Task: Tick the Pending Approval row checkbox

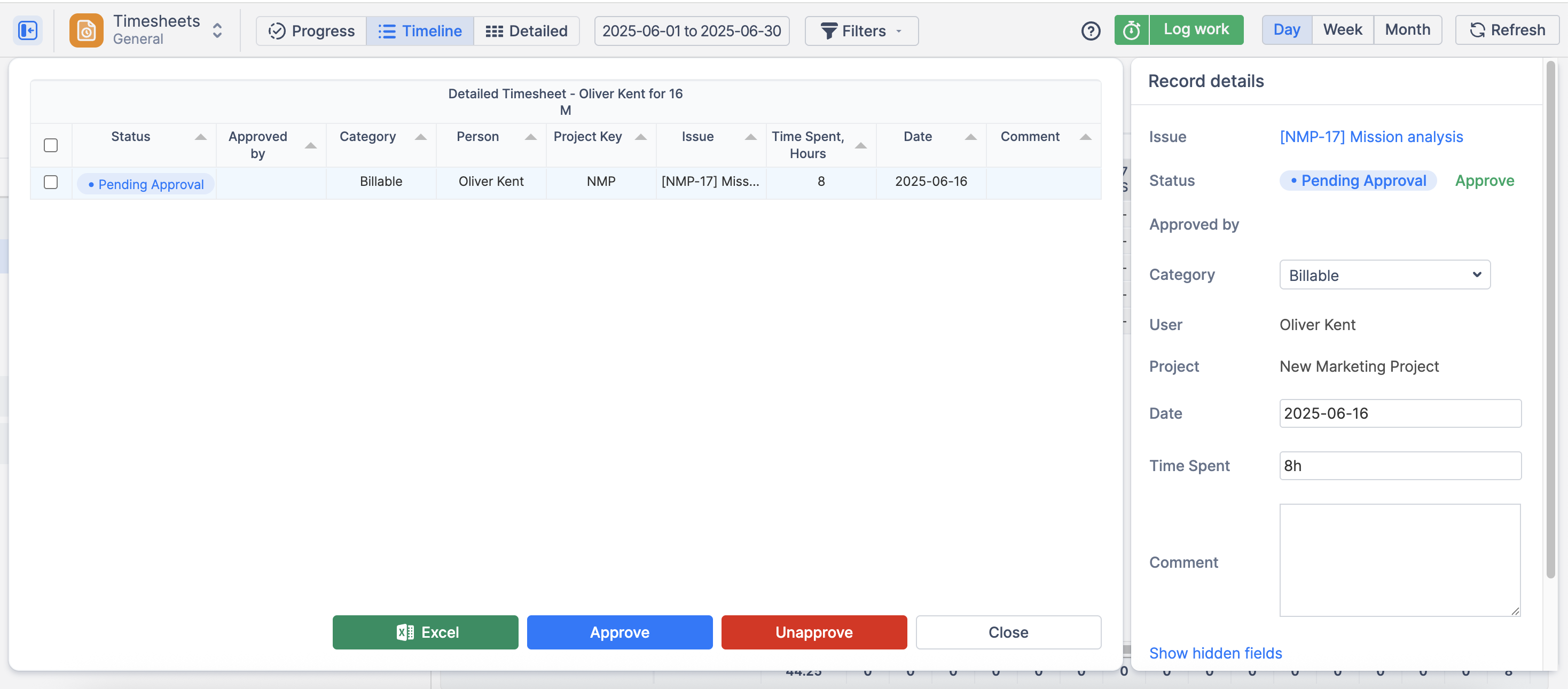Action: pos(51,182)
